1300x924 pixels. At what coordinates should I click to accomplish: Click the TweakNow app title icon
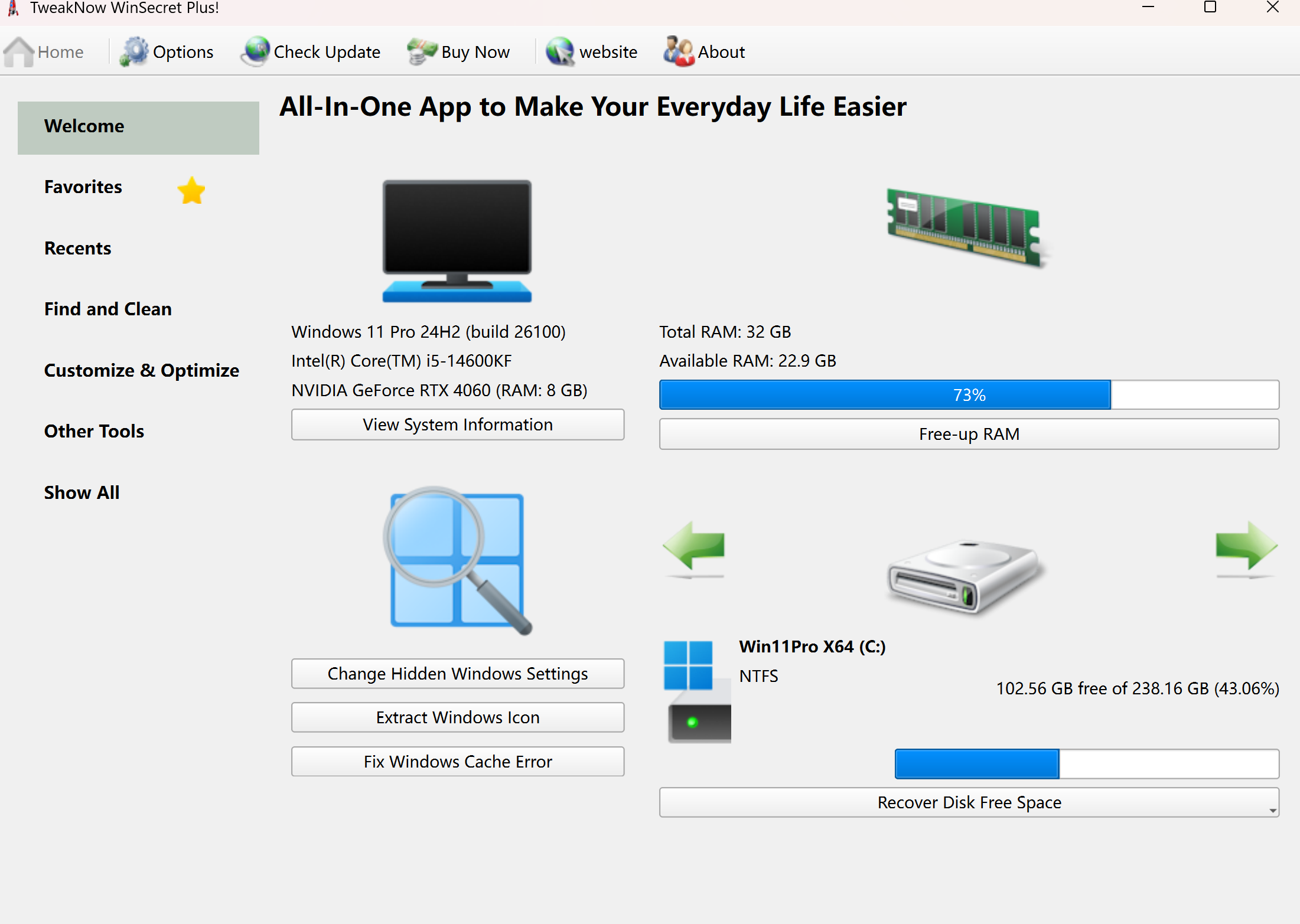(14, 8)
